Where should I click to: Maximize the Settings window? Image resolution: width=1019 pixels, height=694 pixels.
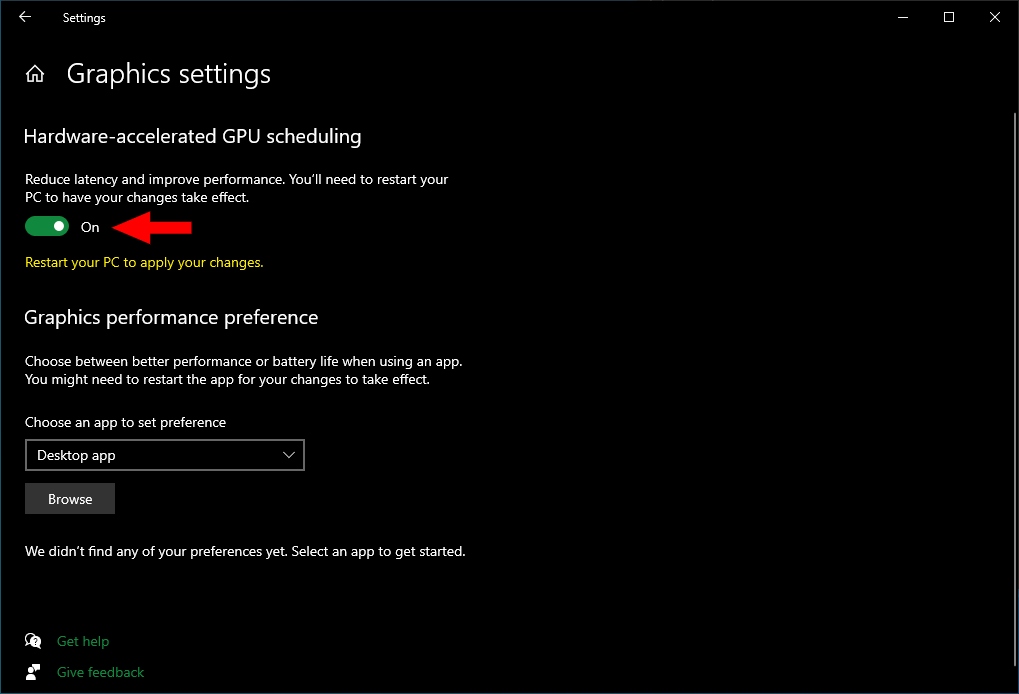[949, 17]
